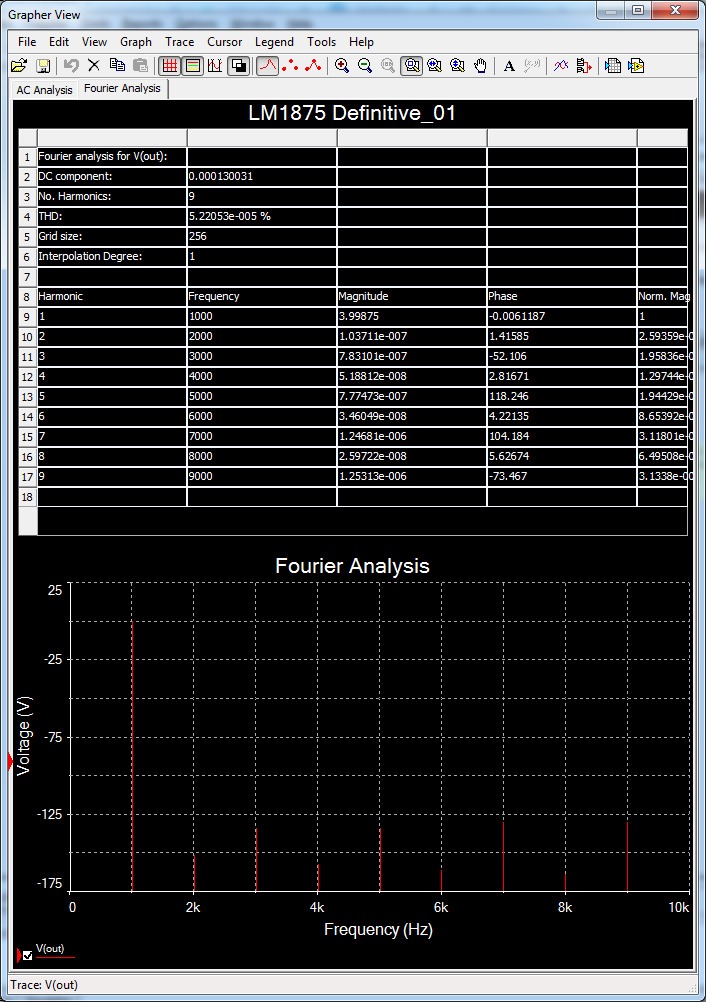
Task: Open the Help menu
Action: [x=361, y=42]
